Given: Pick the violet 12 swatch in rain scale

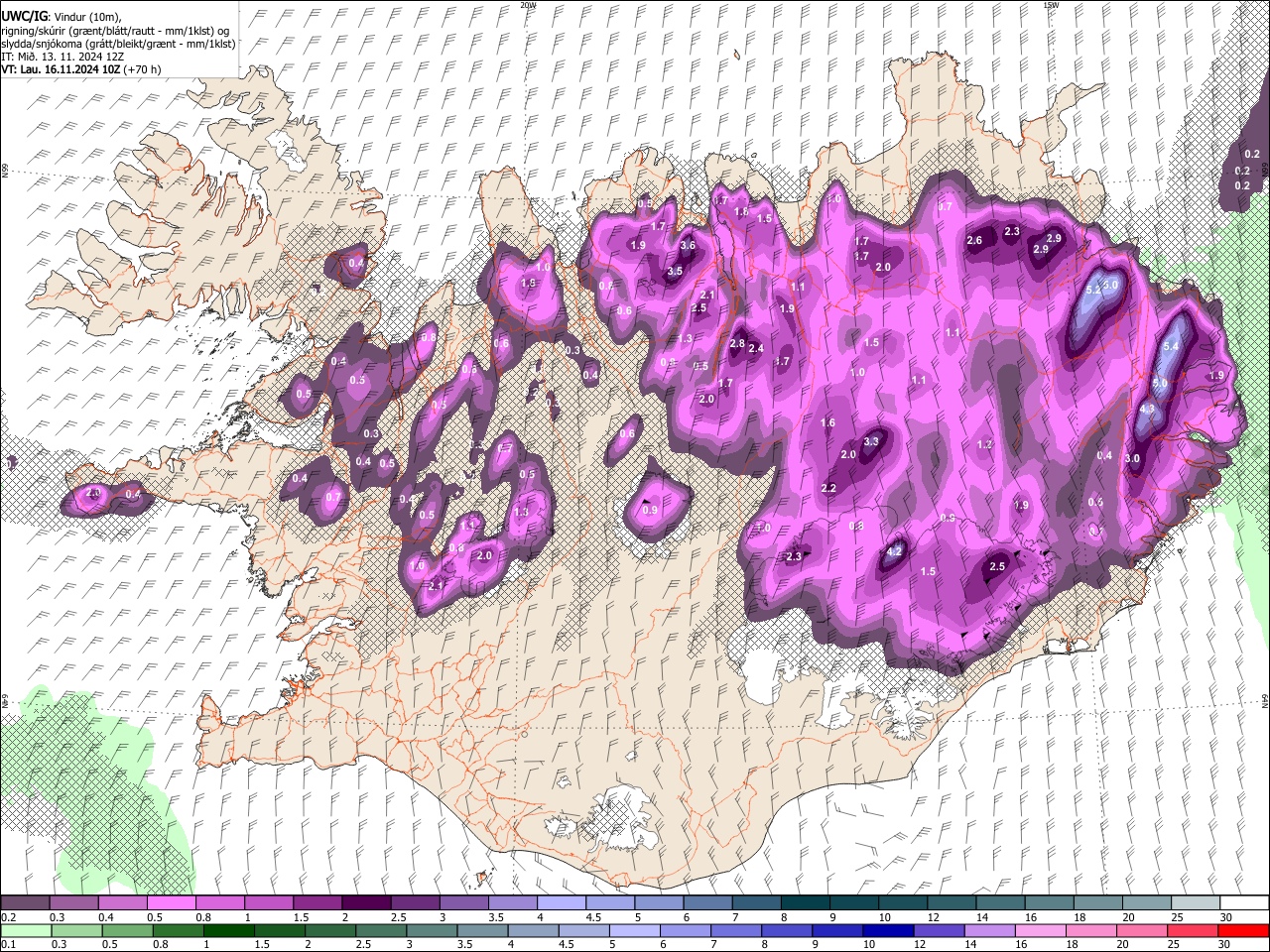Looking at the screenshot, I should (939, 931).
